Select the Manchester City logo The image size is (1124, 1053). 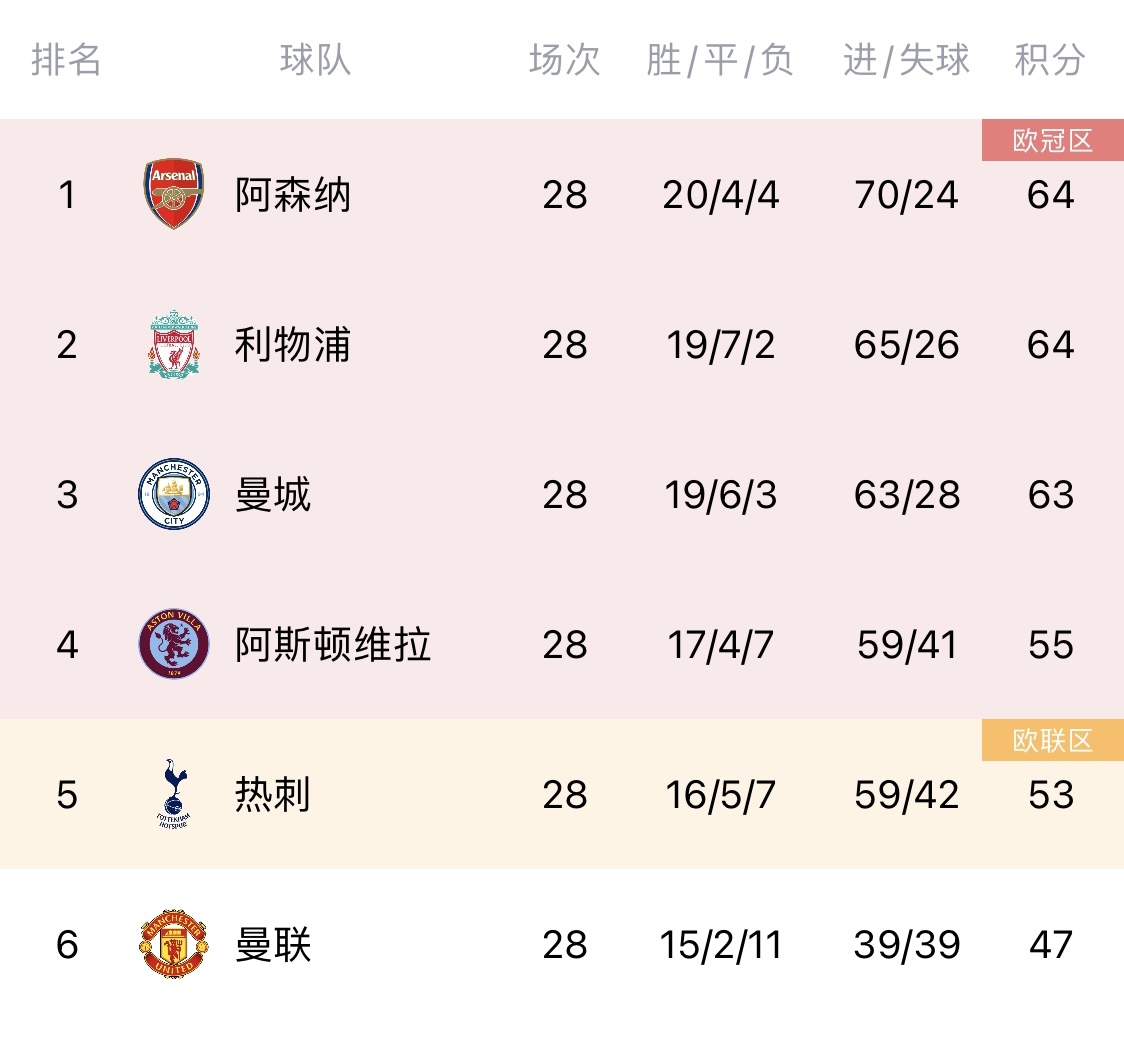[x=173, y=494]
